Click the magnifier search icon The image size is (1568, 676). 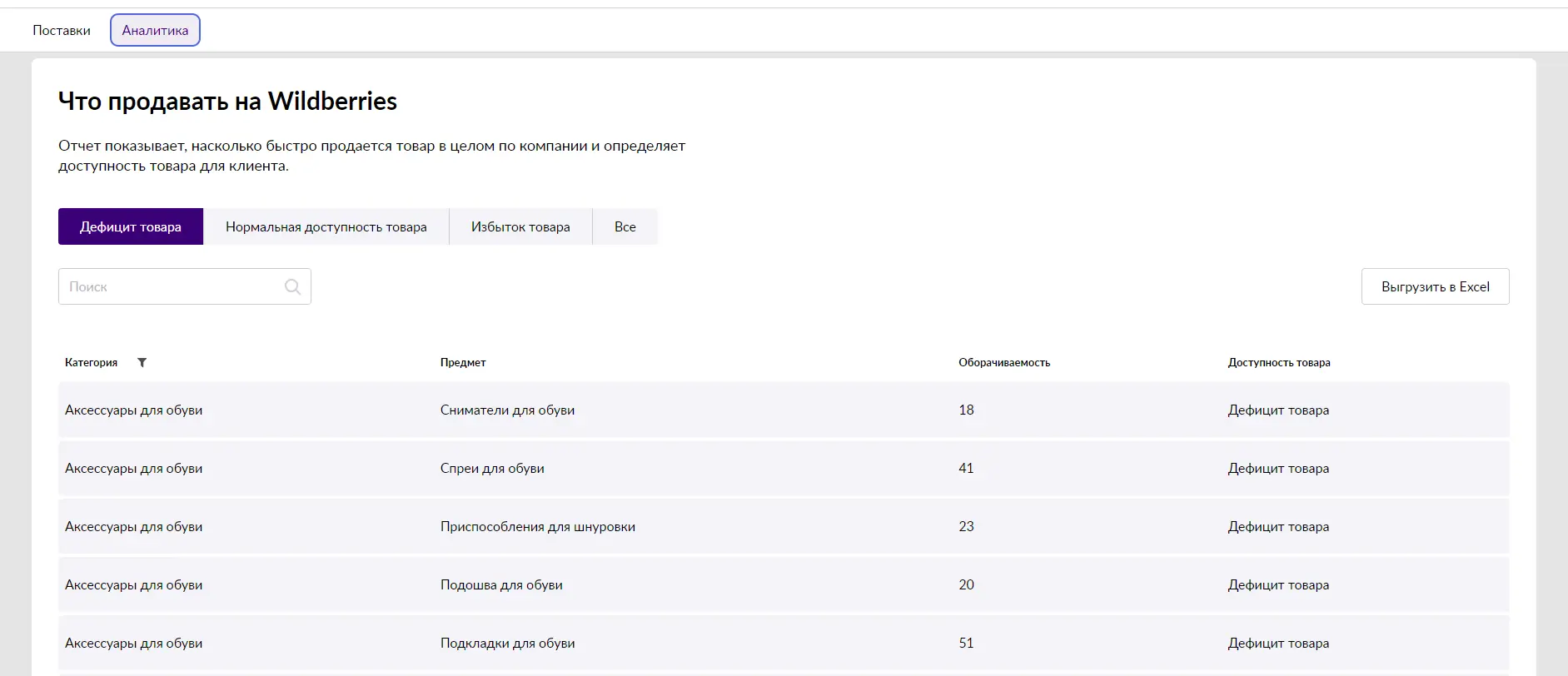[x=292, y=286]
